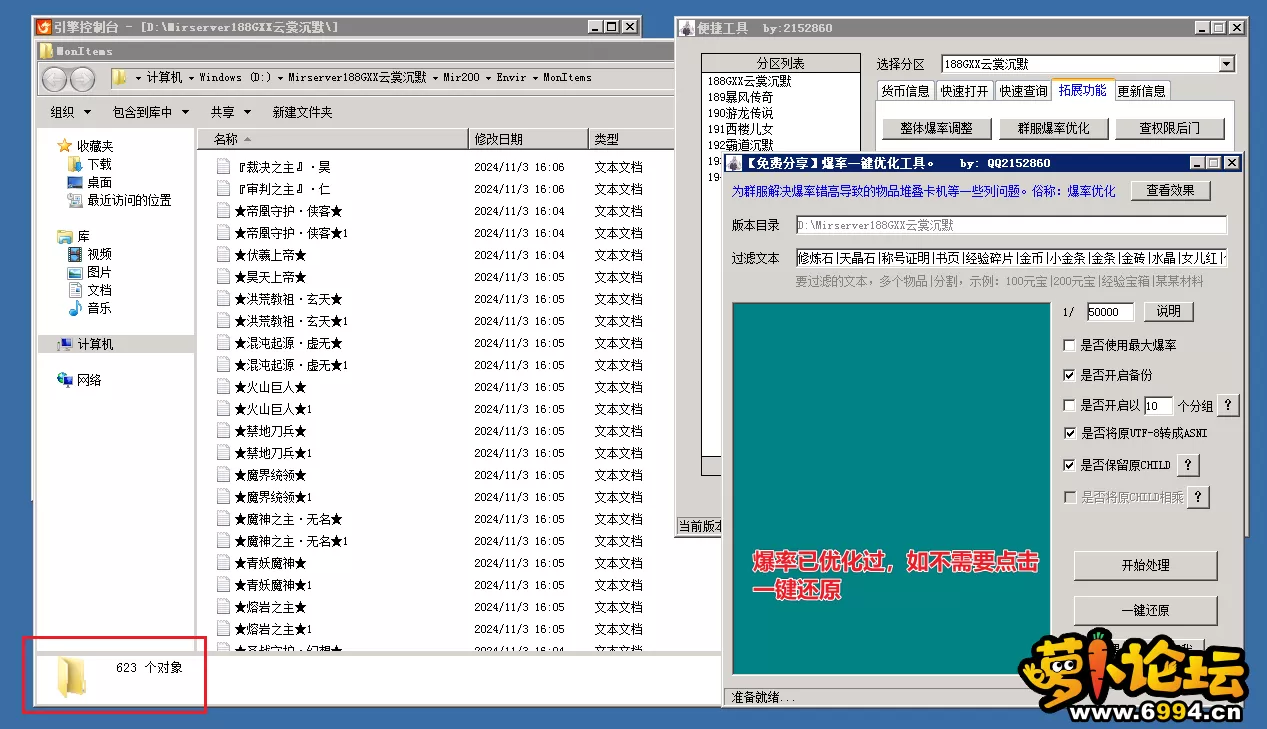
Task: Click the 引擎控制台 title bar icon
Action: coord(43,27)
